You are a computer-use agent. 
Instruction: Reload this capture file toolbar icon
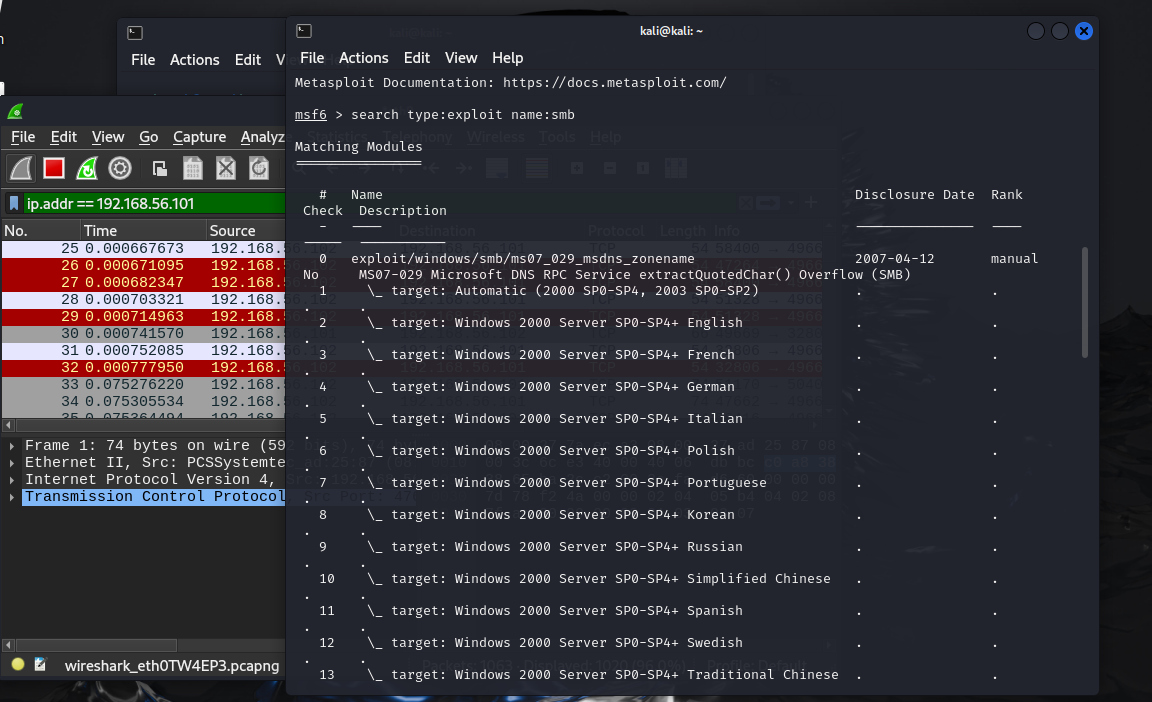click(259, 169)
